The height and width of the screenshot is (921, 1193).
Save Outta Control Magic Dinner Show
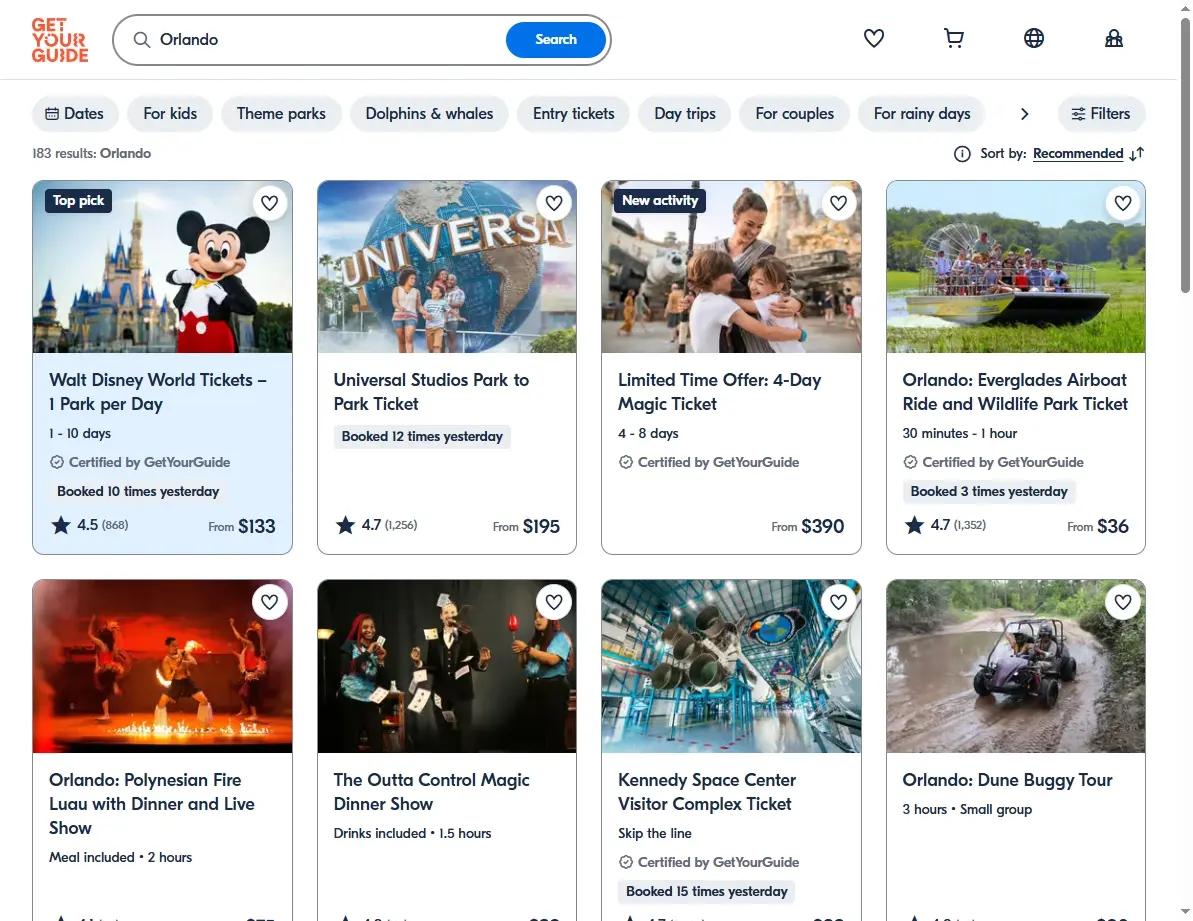(554, 602)
